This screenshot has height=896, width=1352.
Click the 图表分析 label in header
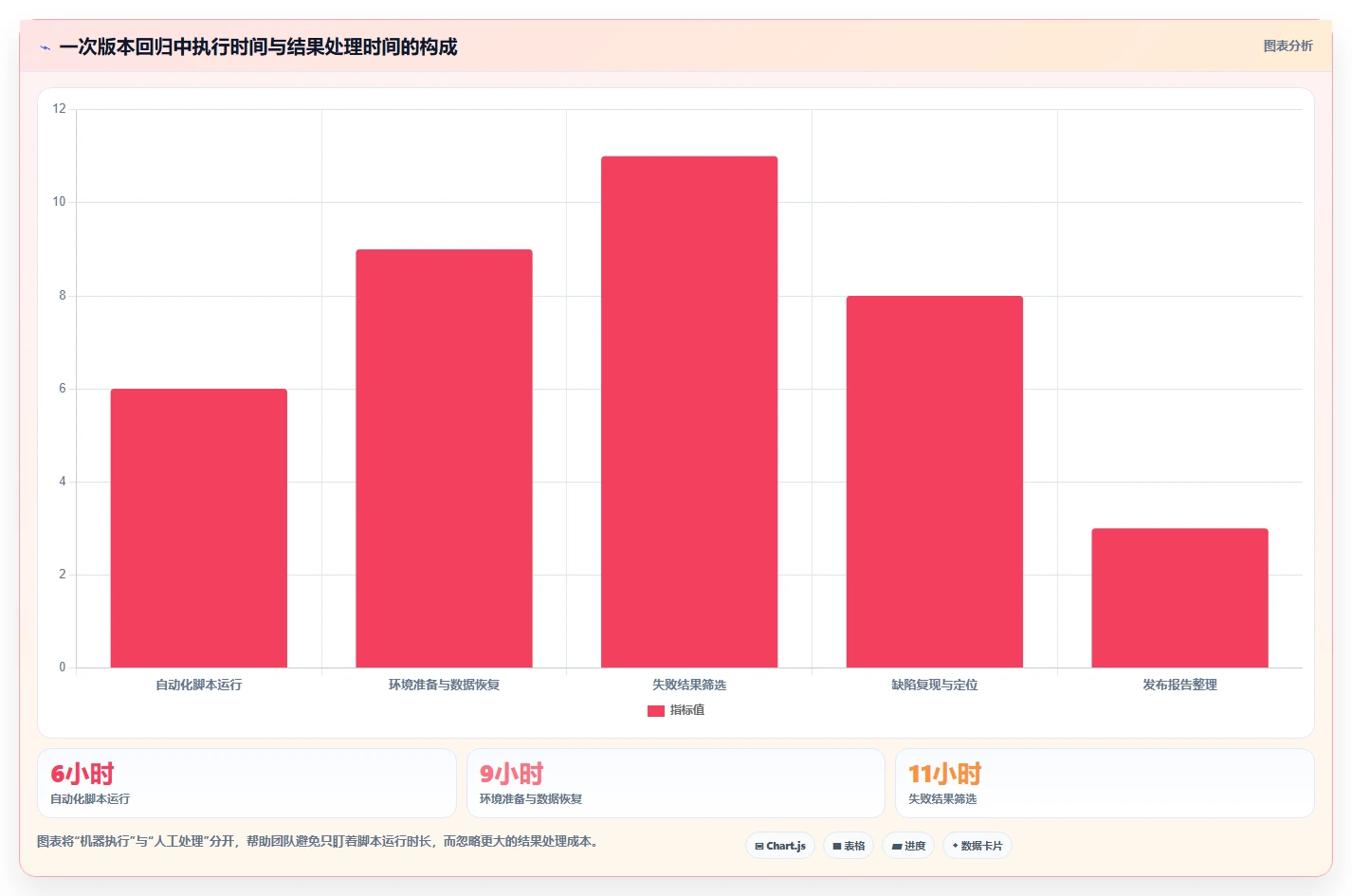[x=1288, y=46]
